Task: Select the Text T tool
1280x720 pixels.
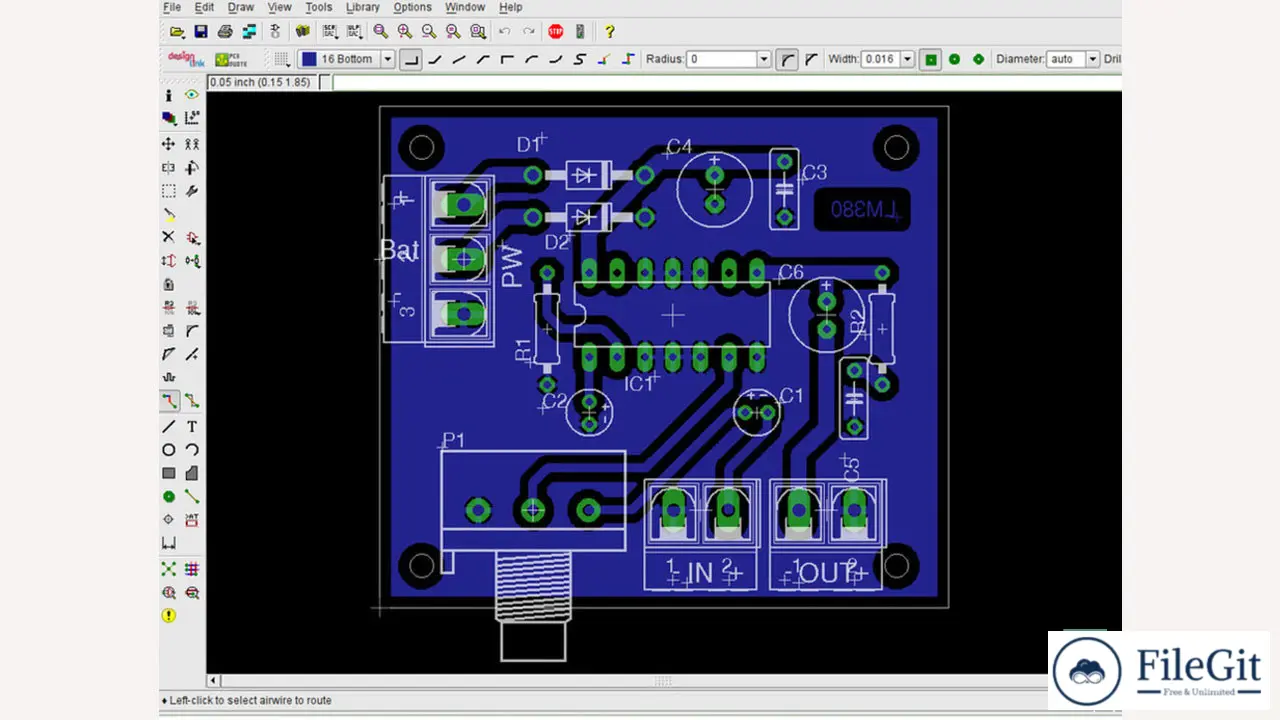Action: coord(191,426)
